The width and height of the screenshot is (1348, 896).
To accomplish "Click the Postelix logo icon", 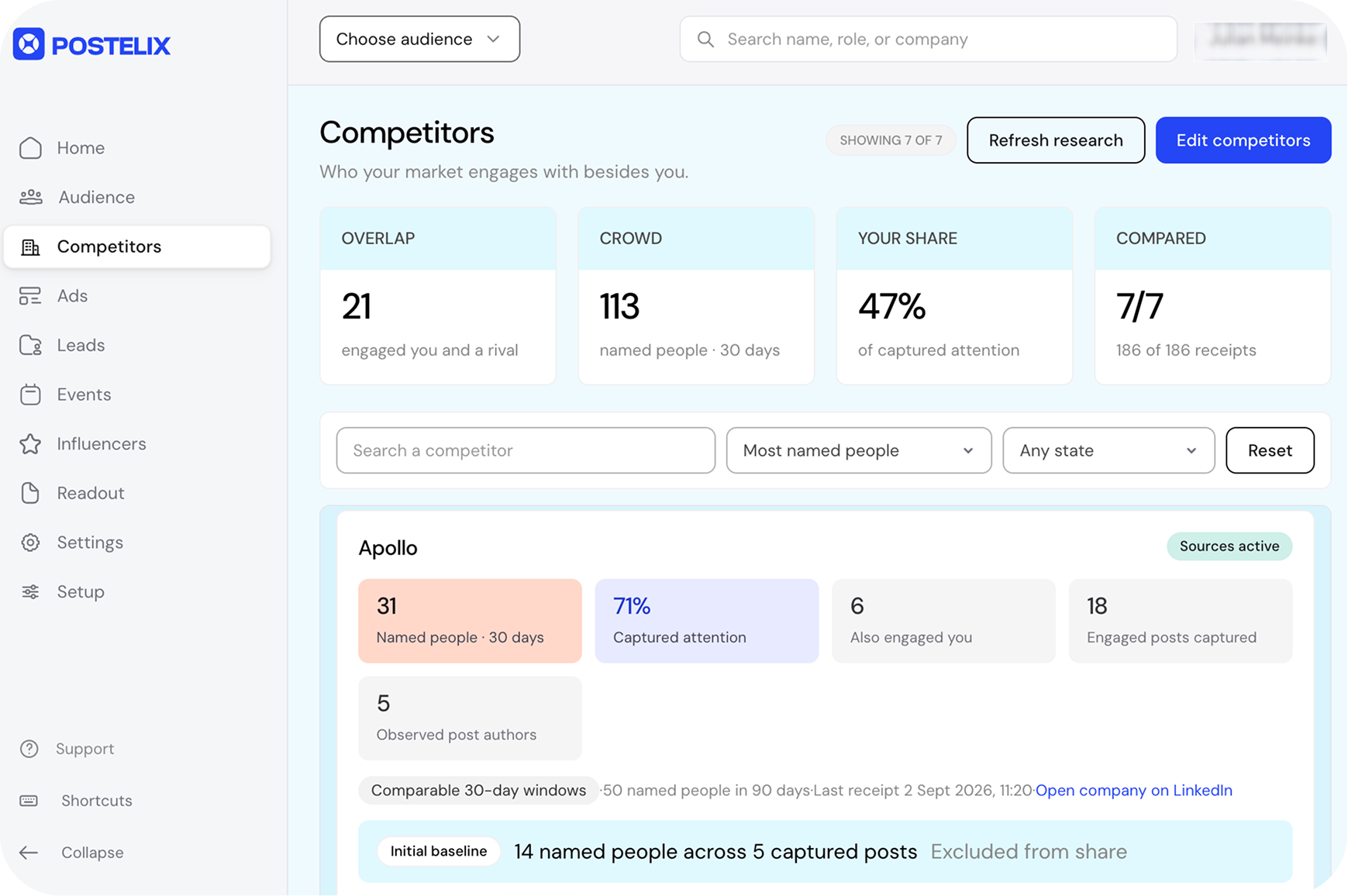I will (29, 44).
